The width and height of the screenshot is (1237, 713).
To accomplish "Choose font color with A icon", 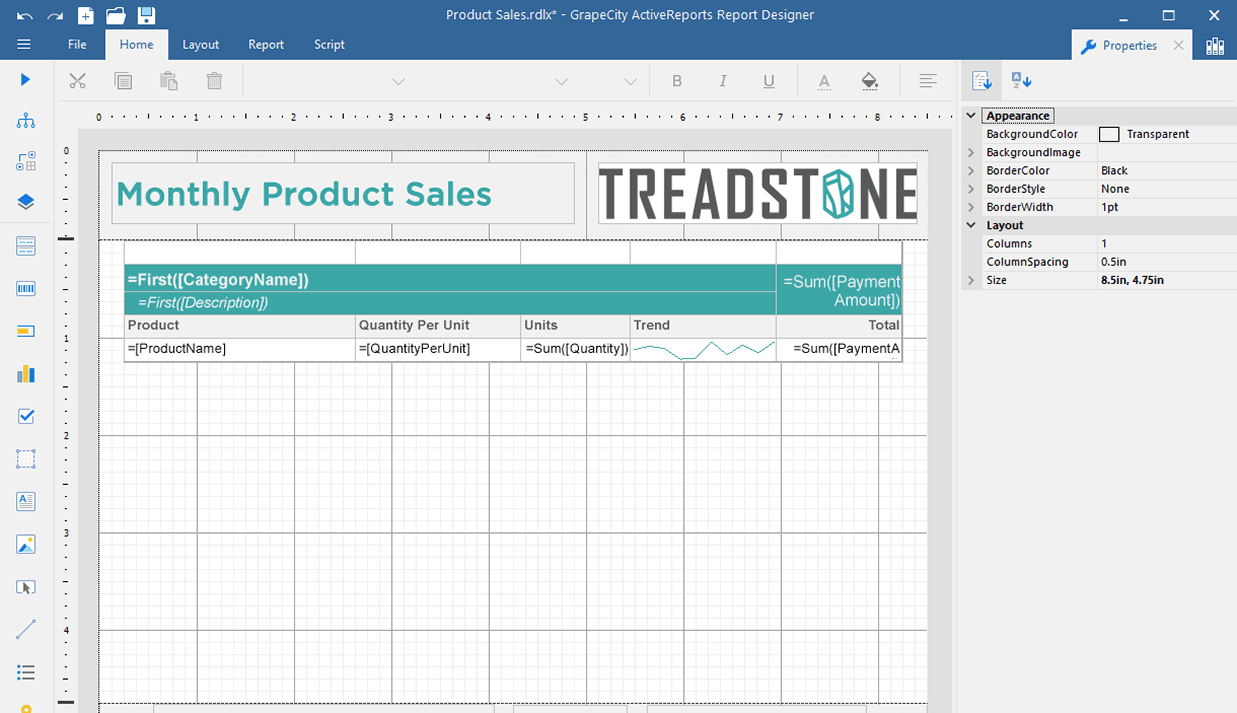I will coord(824,81).
